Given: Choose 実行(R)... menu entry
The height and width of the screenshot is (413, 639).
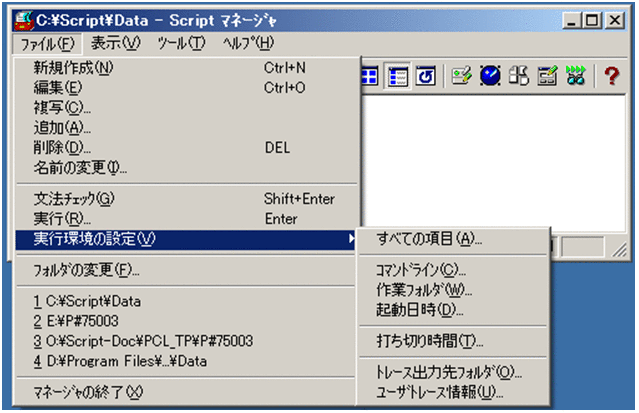Looking at the screenshot, I should click(187, 219).
